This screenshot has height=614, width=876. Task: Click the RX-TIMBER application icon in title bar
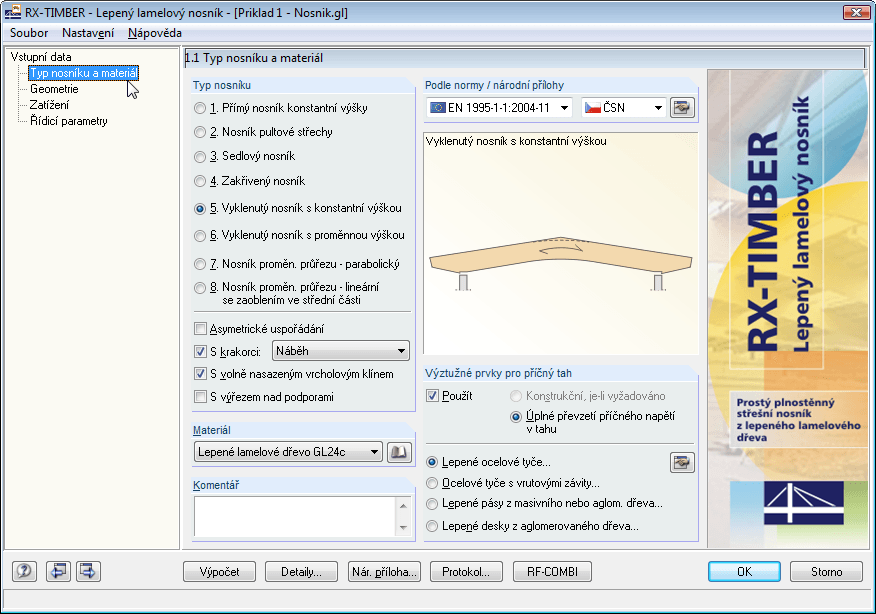12,12
